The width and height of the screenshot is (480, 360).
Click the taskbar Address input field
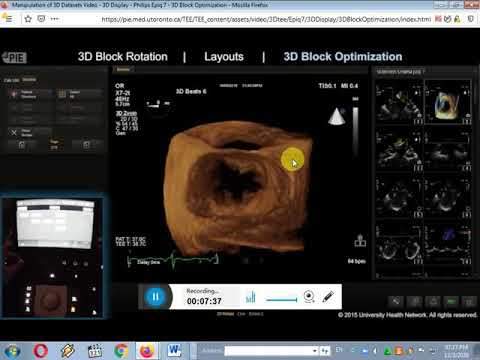[x=268, y=351]
